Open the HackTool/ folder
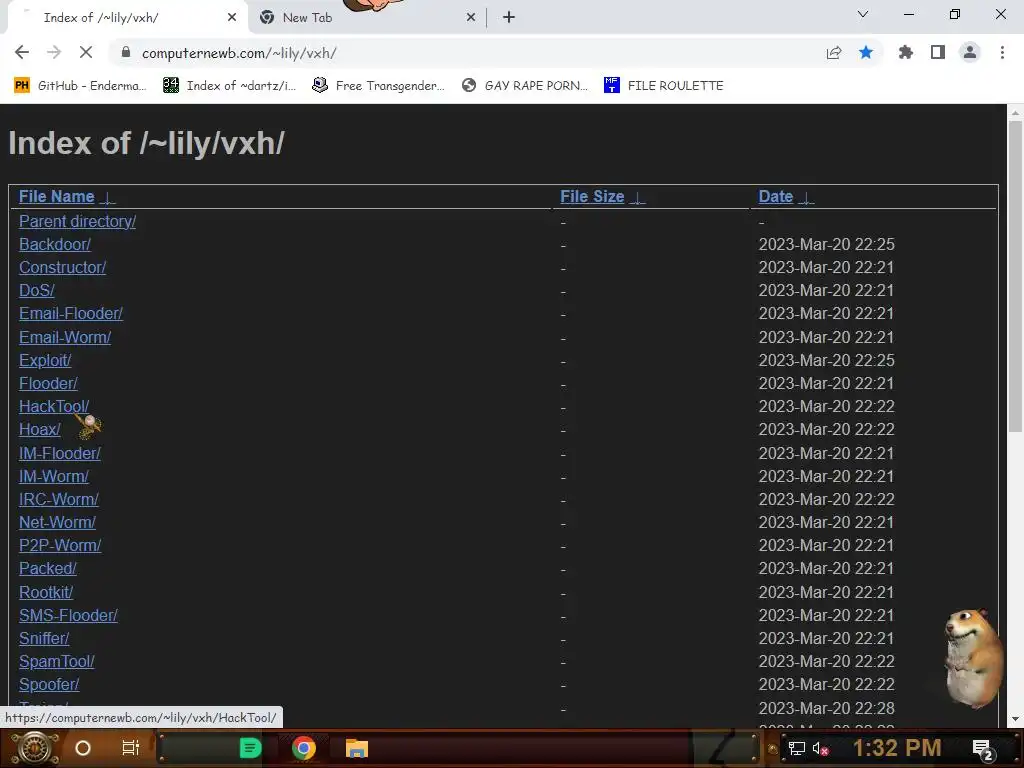 click(54, 406)
